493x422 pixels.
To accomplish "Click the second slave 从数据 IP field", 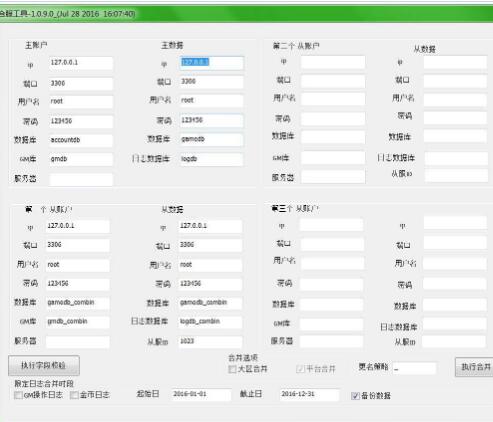I will click(455, 62).
